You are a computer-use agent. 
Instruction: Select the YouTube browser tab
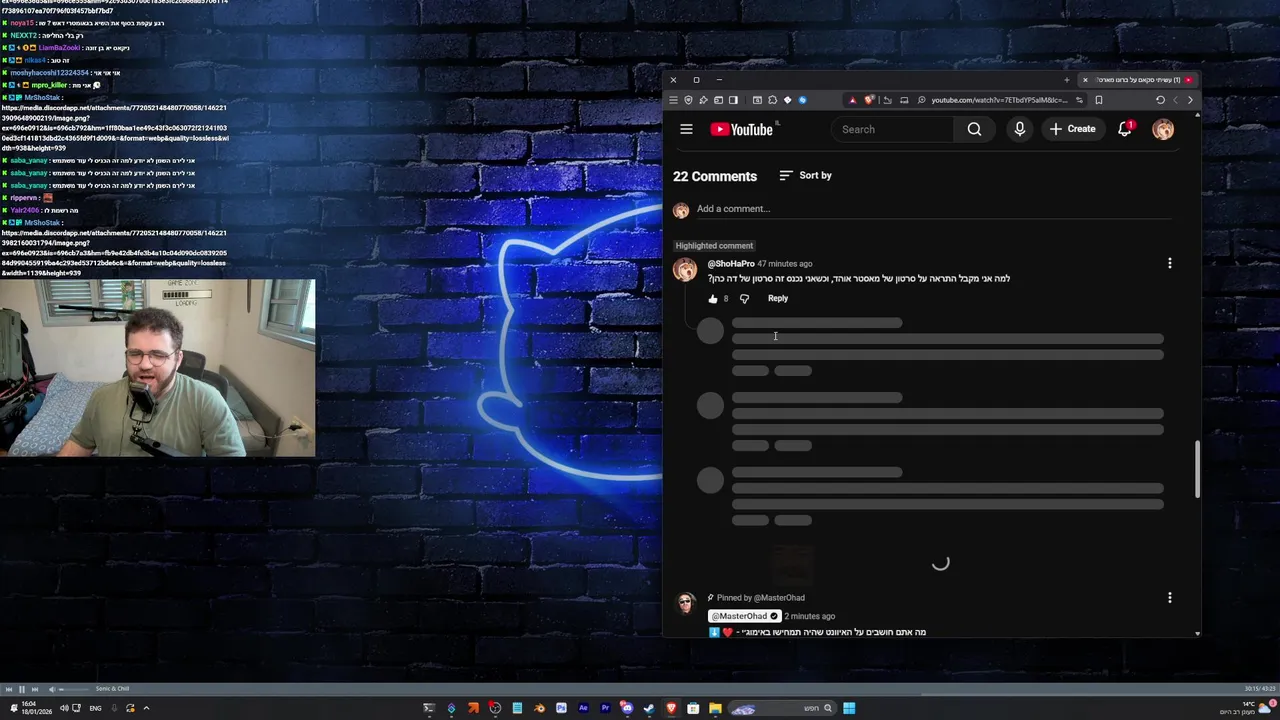[1140, 80]
